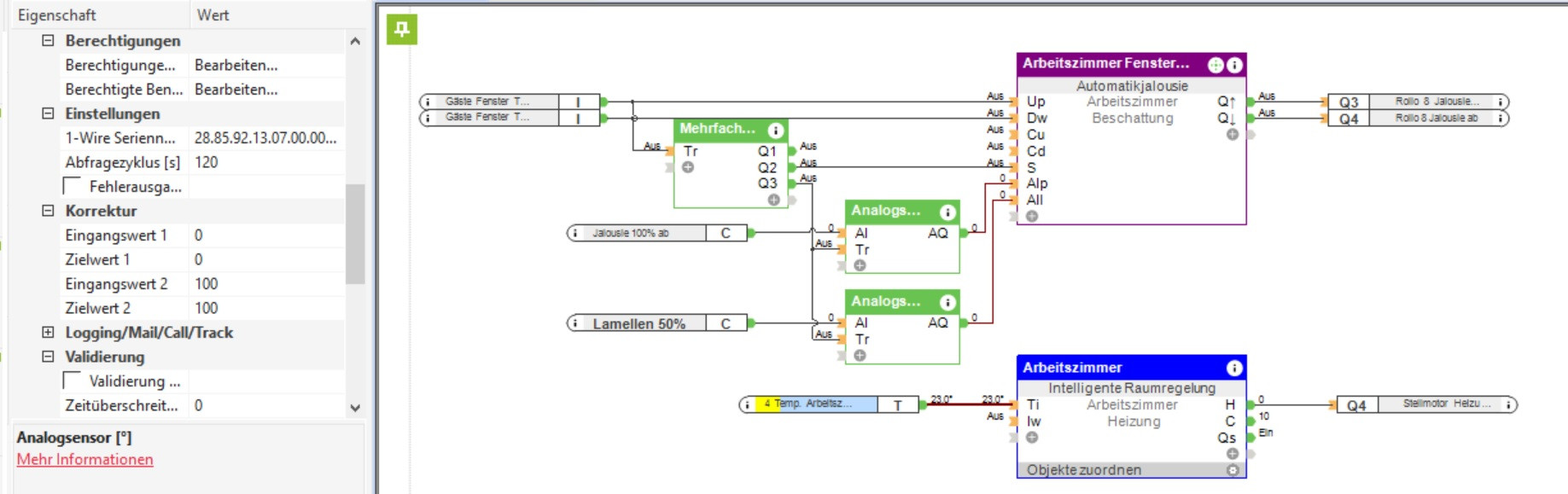Click plus icon next to Objekte zuordnen

click(x=1233, y=470)
